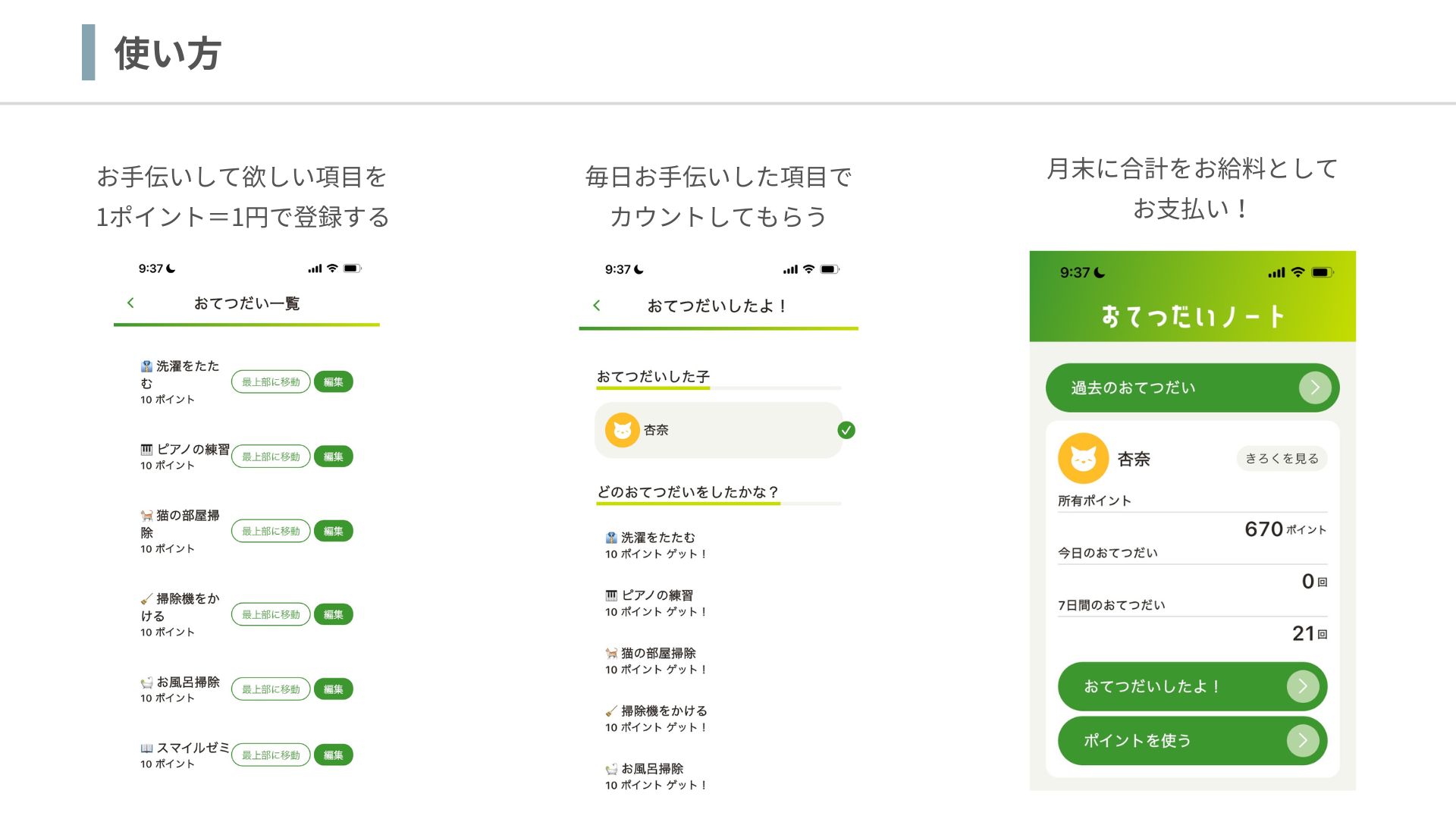Screen dimensions: 1456x819
Task: Click the arrow circle on ポイントを使う
Action: [x=1303, y=740]
